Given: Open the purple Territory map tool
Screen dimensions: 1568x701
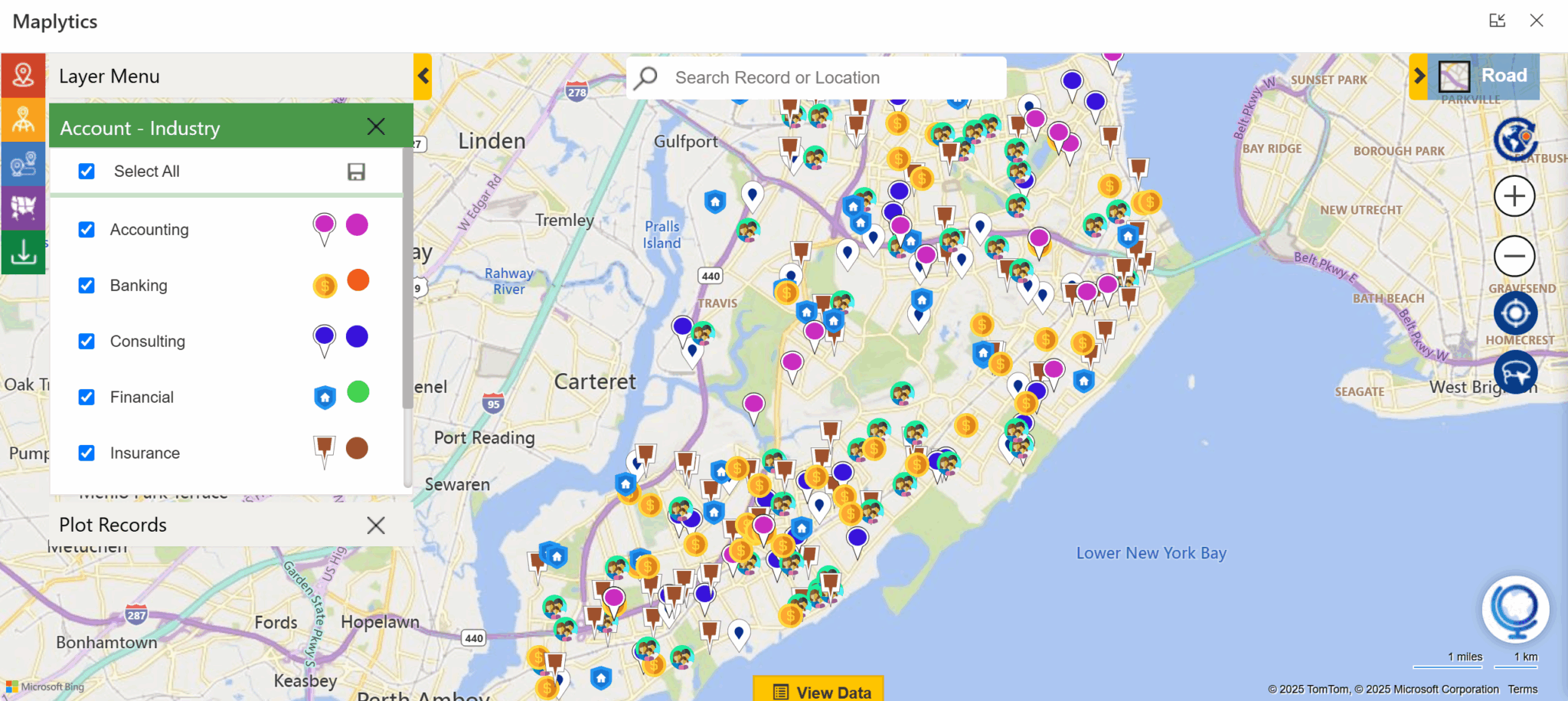Looking at the screenshot, I should click(x=23, y=208).
